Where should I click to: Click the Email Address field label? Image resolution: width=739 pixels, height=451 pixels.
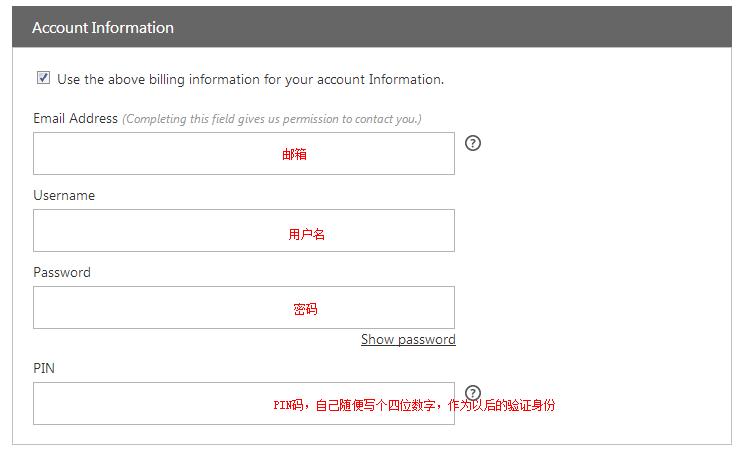point(76,118)
